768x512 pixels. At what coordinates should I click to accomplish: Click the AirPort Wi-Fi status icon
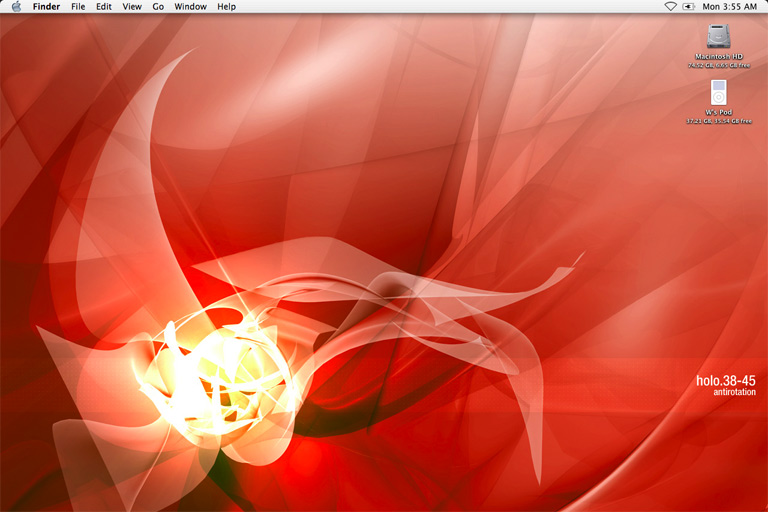click(x=670, y=6)
